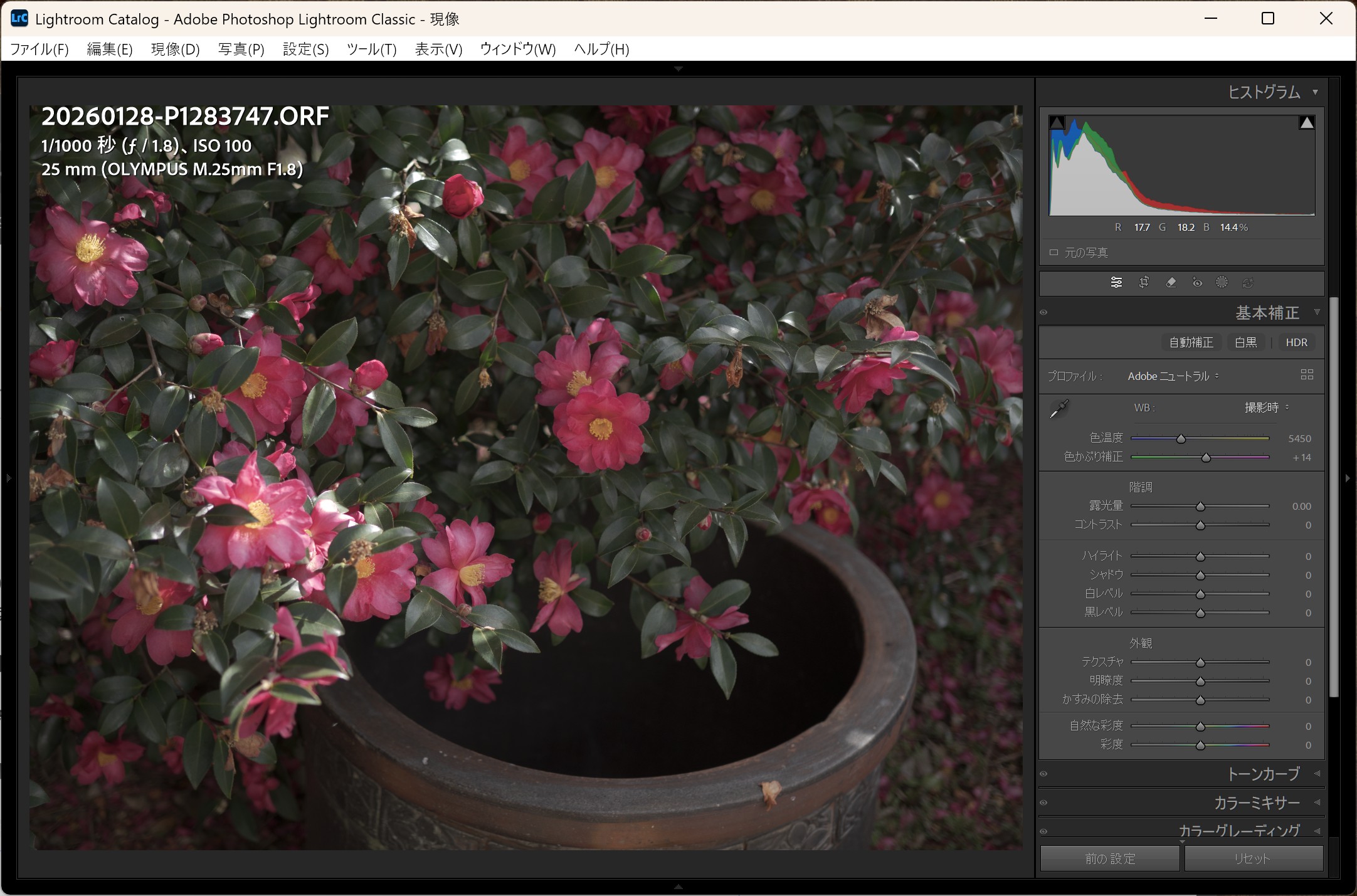Select the Crop overlay tool
This screenshot has width=1357, height=896.
tap(1144, 282)
